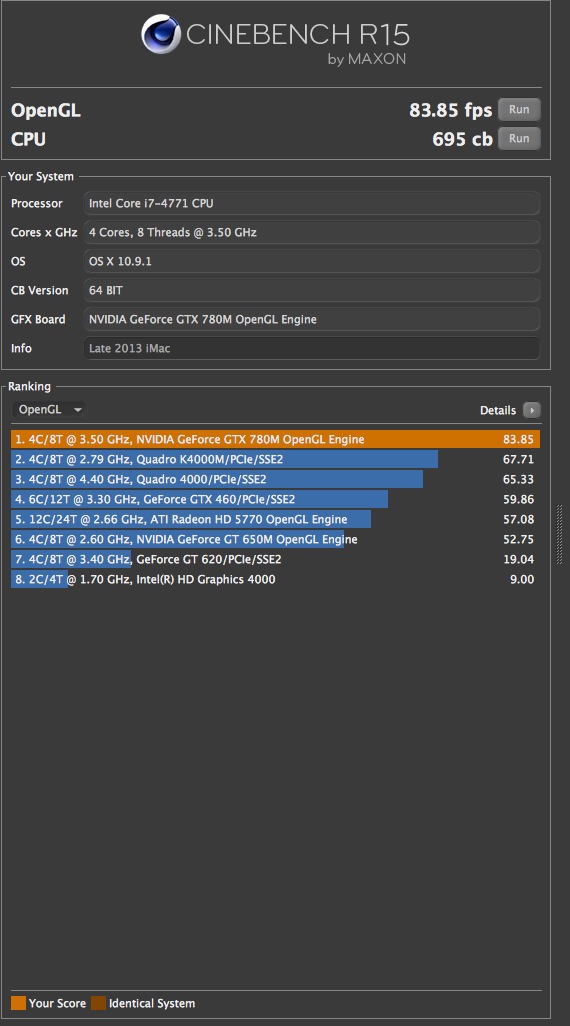Viewport: 570px width, 1026px height.
Task: Click the Info field 'Late 2013 iMac'
Action: coord(312,348)
